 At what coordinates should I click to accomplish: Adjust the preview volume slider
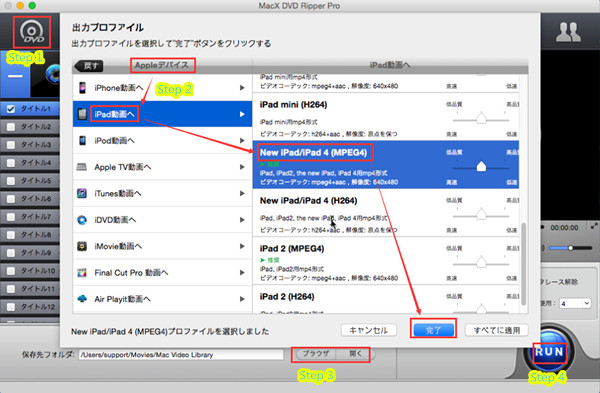(x=570, y=248)
